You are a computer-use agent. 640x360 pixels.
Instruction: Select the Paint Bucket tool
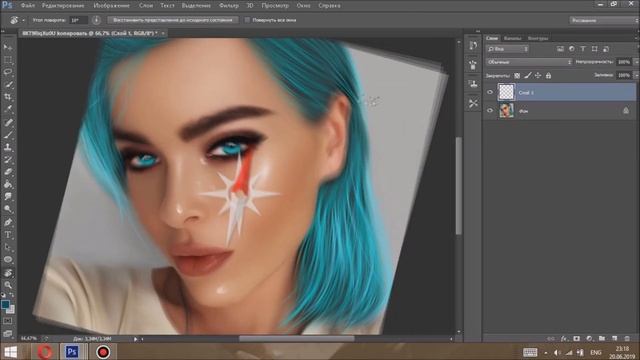(x=8, y=184)
